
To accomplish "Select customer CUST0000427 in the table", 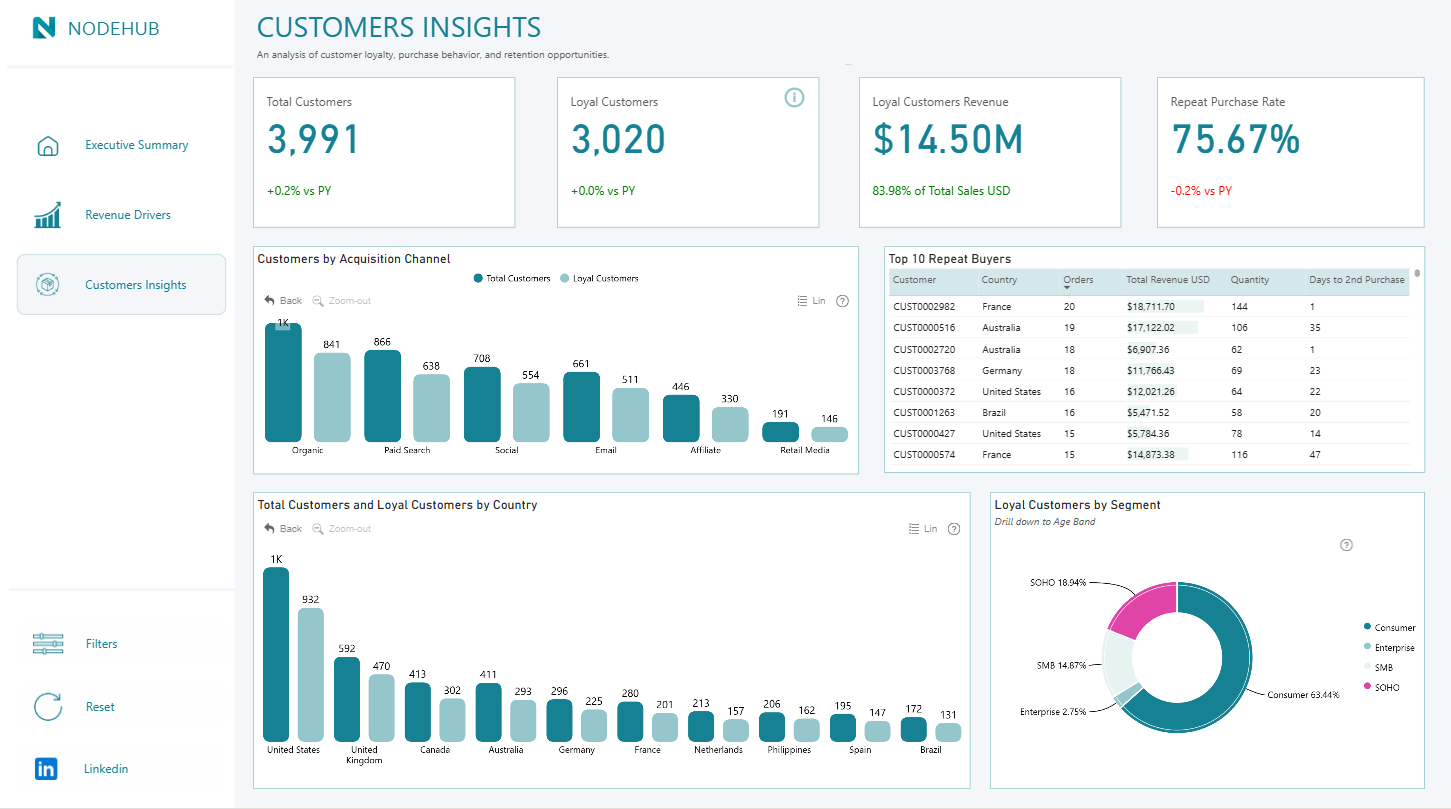I will [x=924, y=434].
